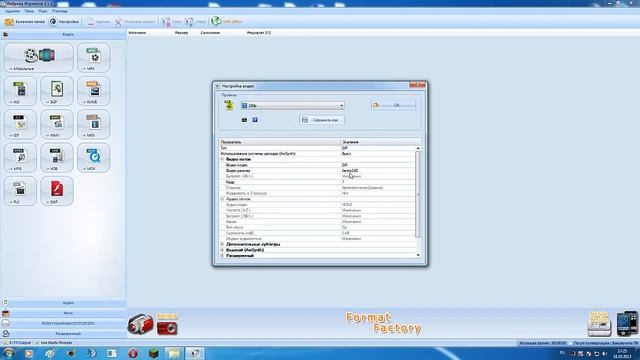This screenshot has width=640, height=360.
Task: Expand the Водяной (AviSynth) group
Action: pyautogui.click(x=222, y=250)
